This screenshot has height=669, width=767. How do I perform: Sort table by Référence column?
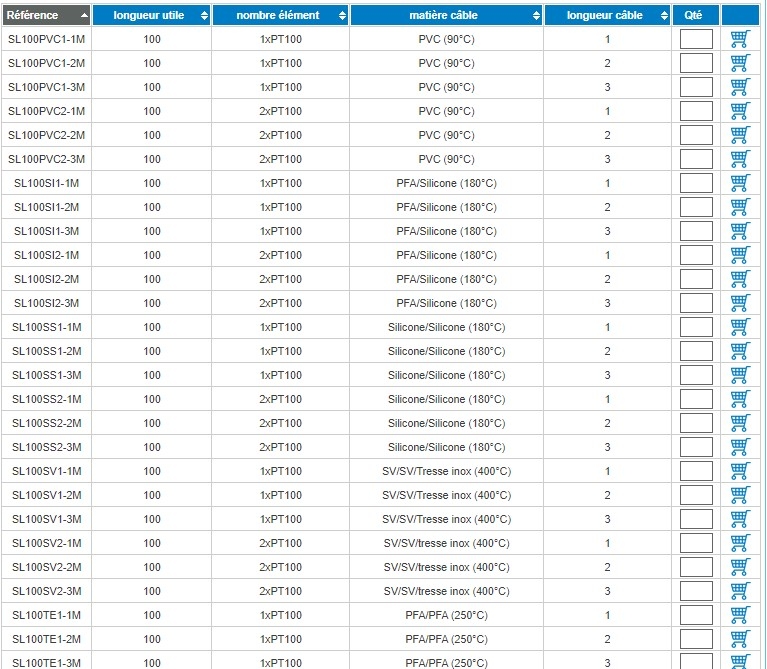coord(46,15)
